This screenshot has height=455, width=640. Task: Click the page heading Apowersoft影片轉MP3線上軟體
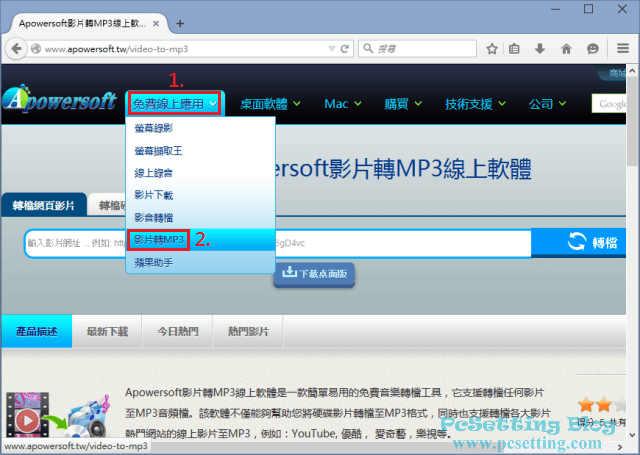click(402, 169)
